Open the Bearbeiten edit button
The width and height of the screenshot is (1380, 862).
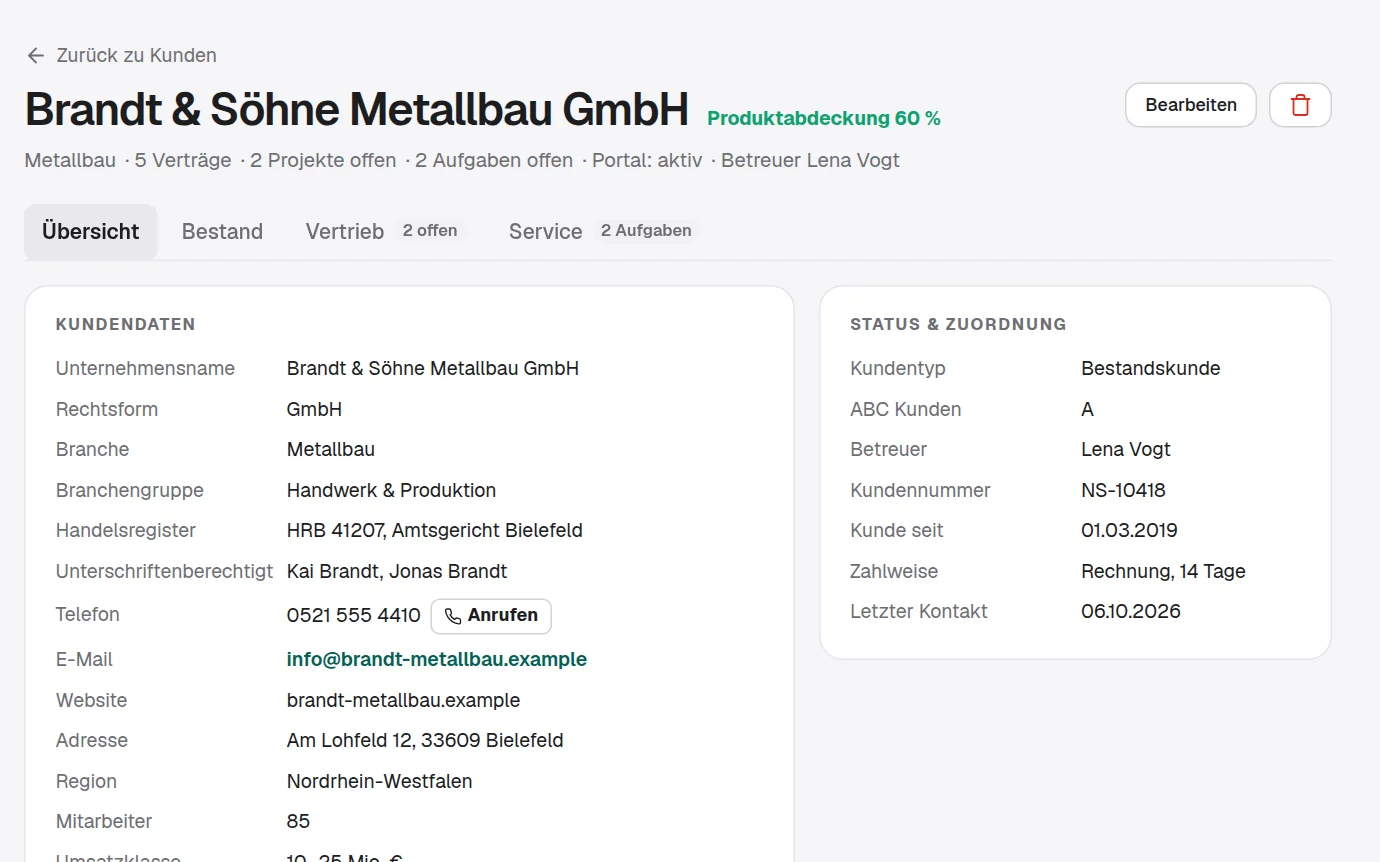[1191, 105]
